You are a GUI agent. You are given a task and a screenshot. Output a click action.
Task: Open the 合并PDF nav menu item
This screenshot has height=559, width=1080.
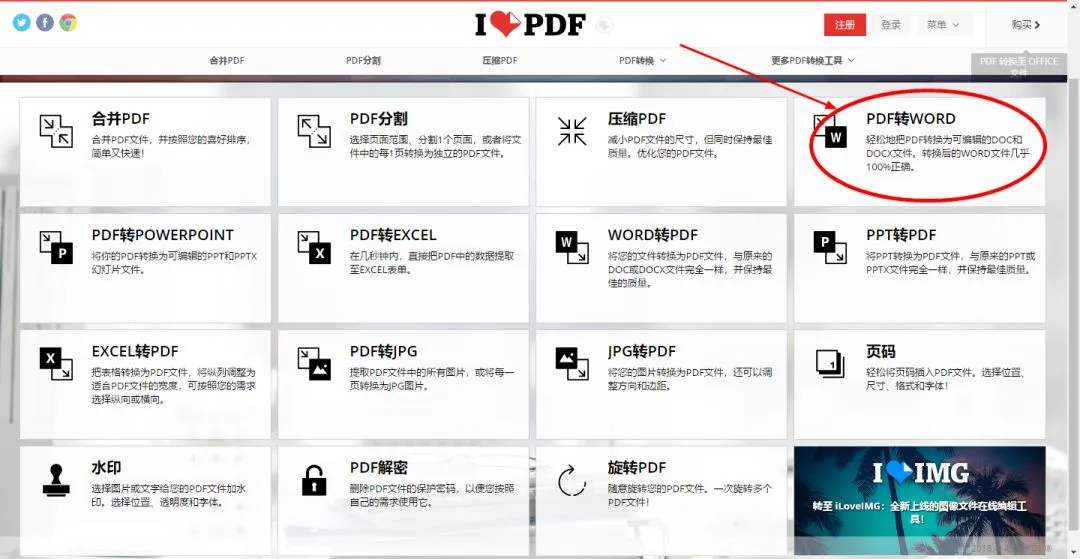[x=227, y=61]
